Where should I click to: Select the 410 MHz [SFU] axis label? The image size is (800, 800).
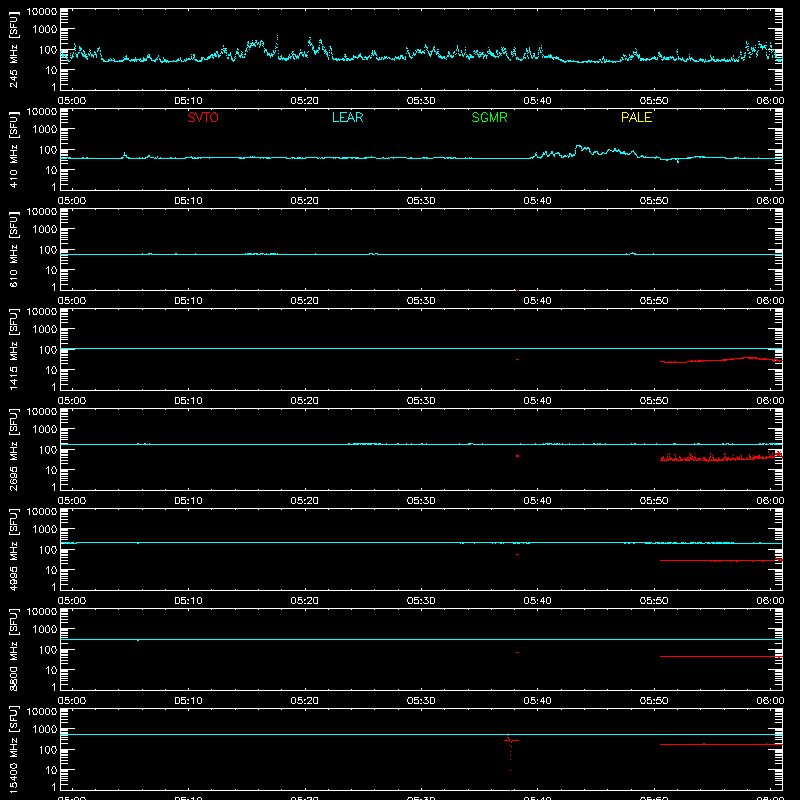13,149
